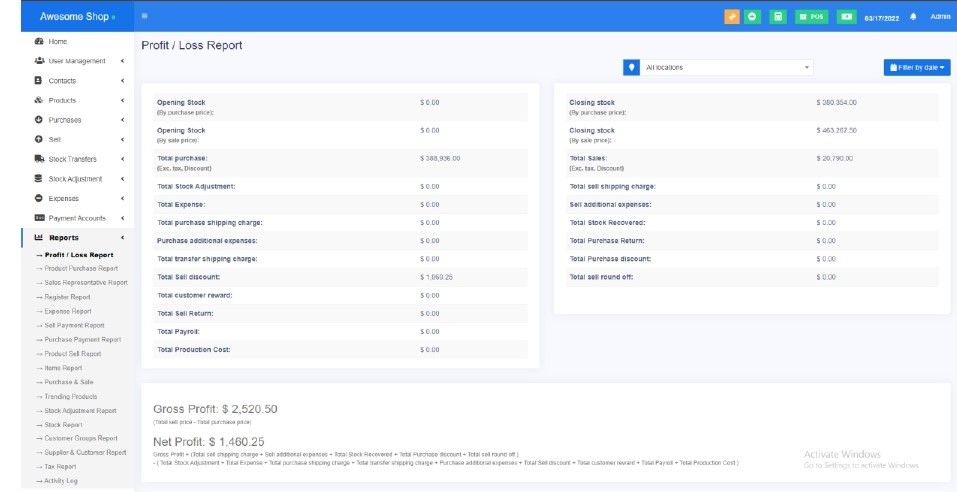Image resolution: width=957 pixels, height=492 pixels.
Task: Click the Stock Transfers truck icon
Action: click(39, 159)
